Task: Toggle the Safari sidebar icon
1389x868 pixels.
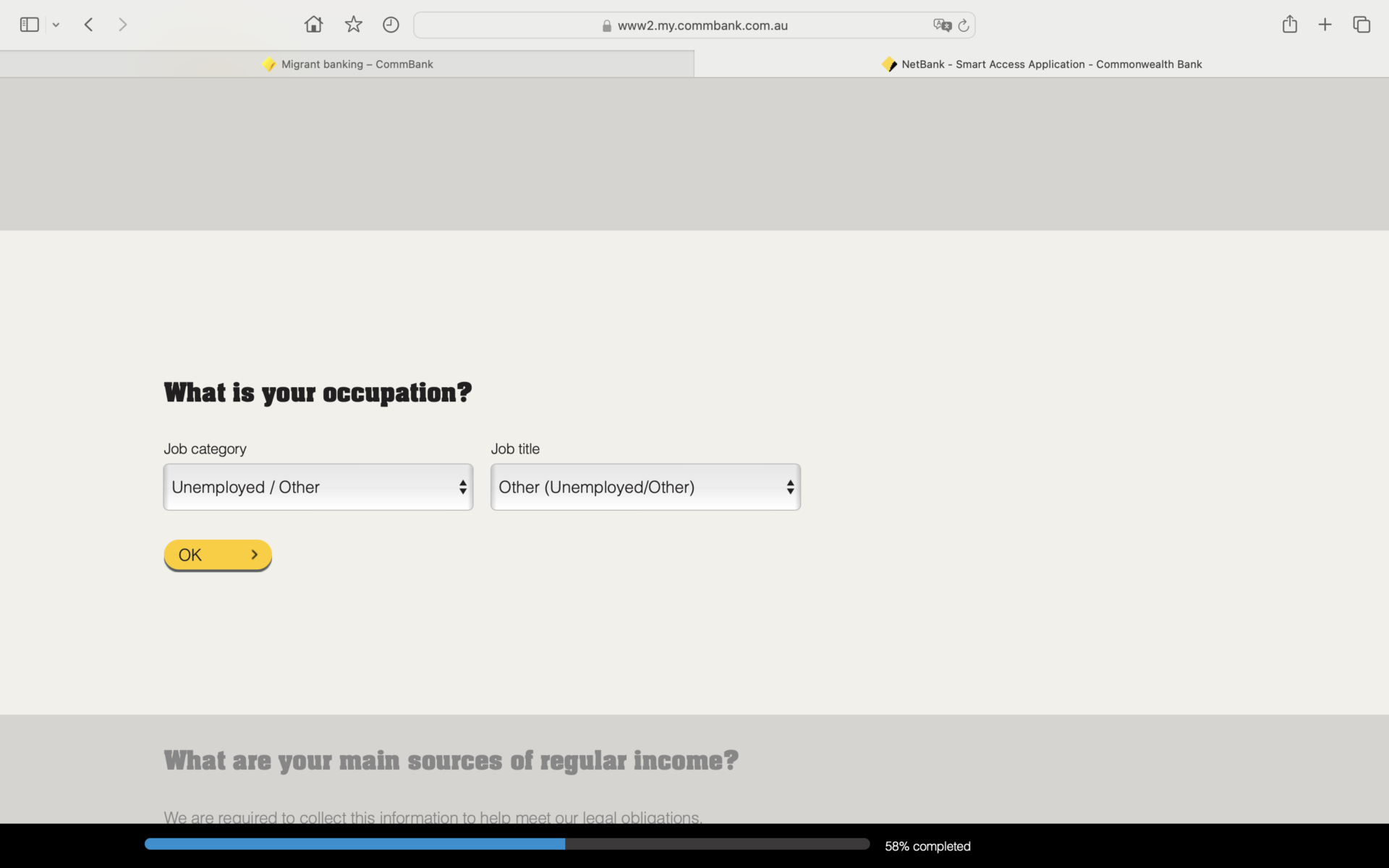Action: [29, 25]
